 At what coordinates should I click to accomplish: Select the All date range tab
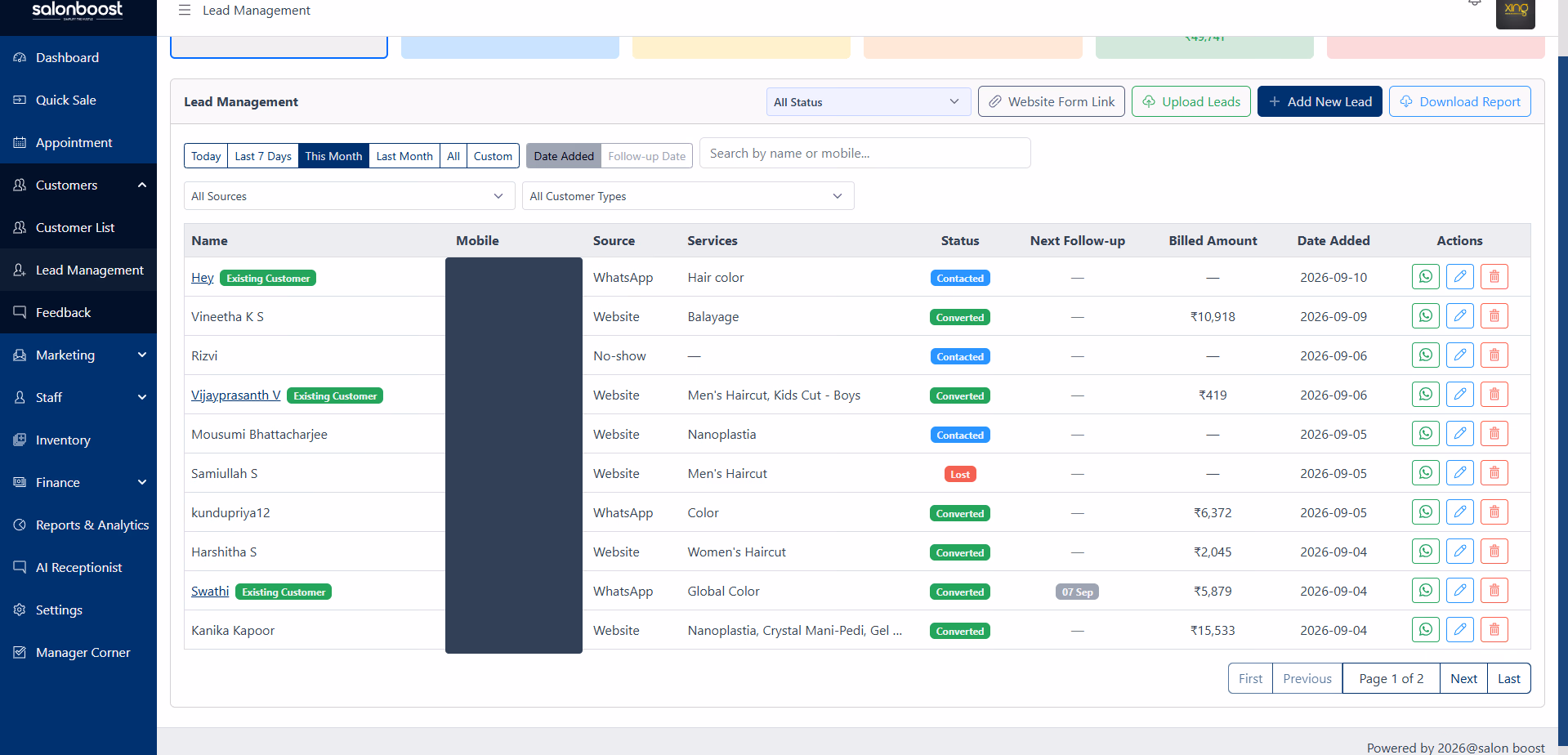pyautogui.click(x=453, y=156)
